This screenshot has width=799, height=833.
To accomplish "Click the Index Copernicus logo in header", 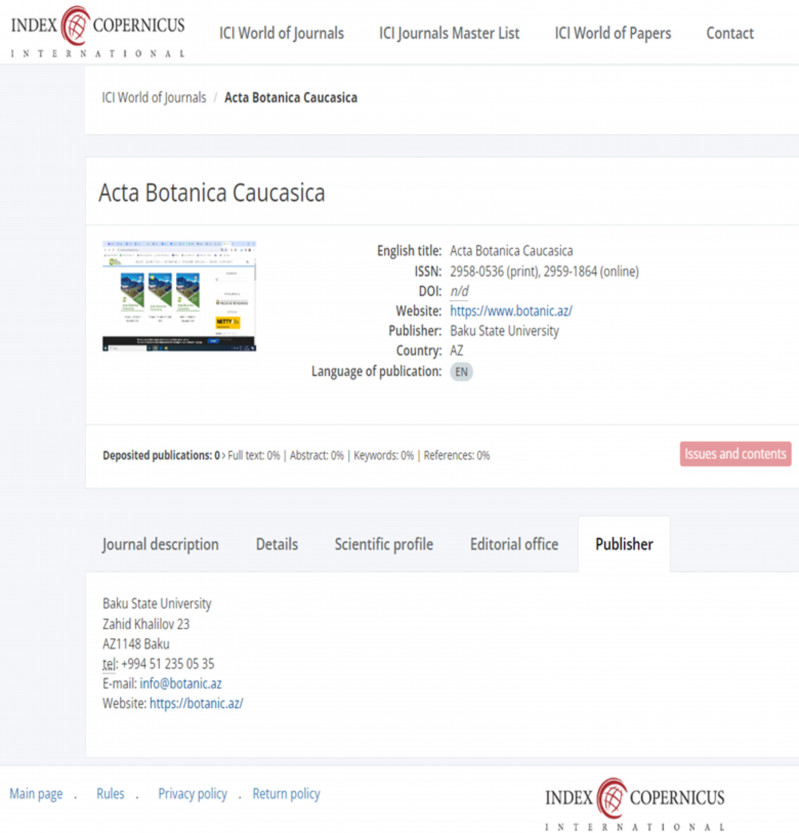I will pyautogui.click(x=97, y=32).
